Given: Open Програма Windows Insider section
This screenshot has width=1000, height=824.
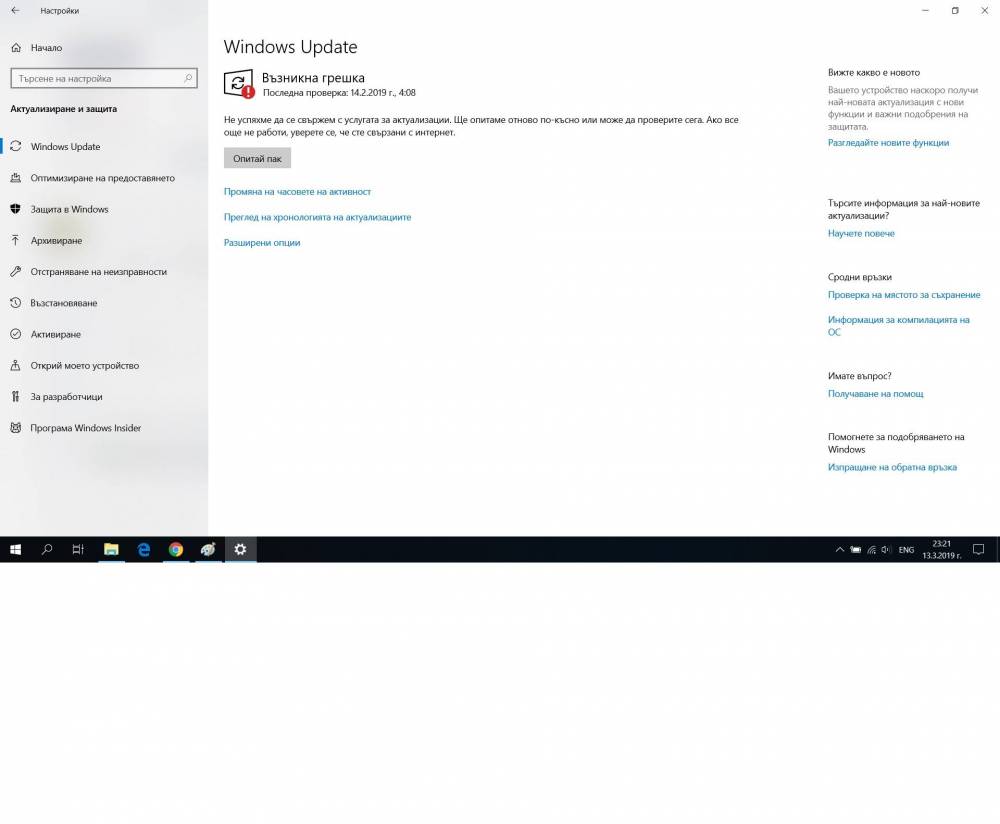Looking at the screenshot, I should [104, 428].
